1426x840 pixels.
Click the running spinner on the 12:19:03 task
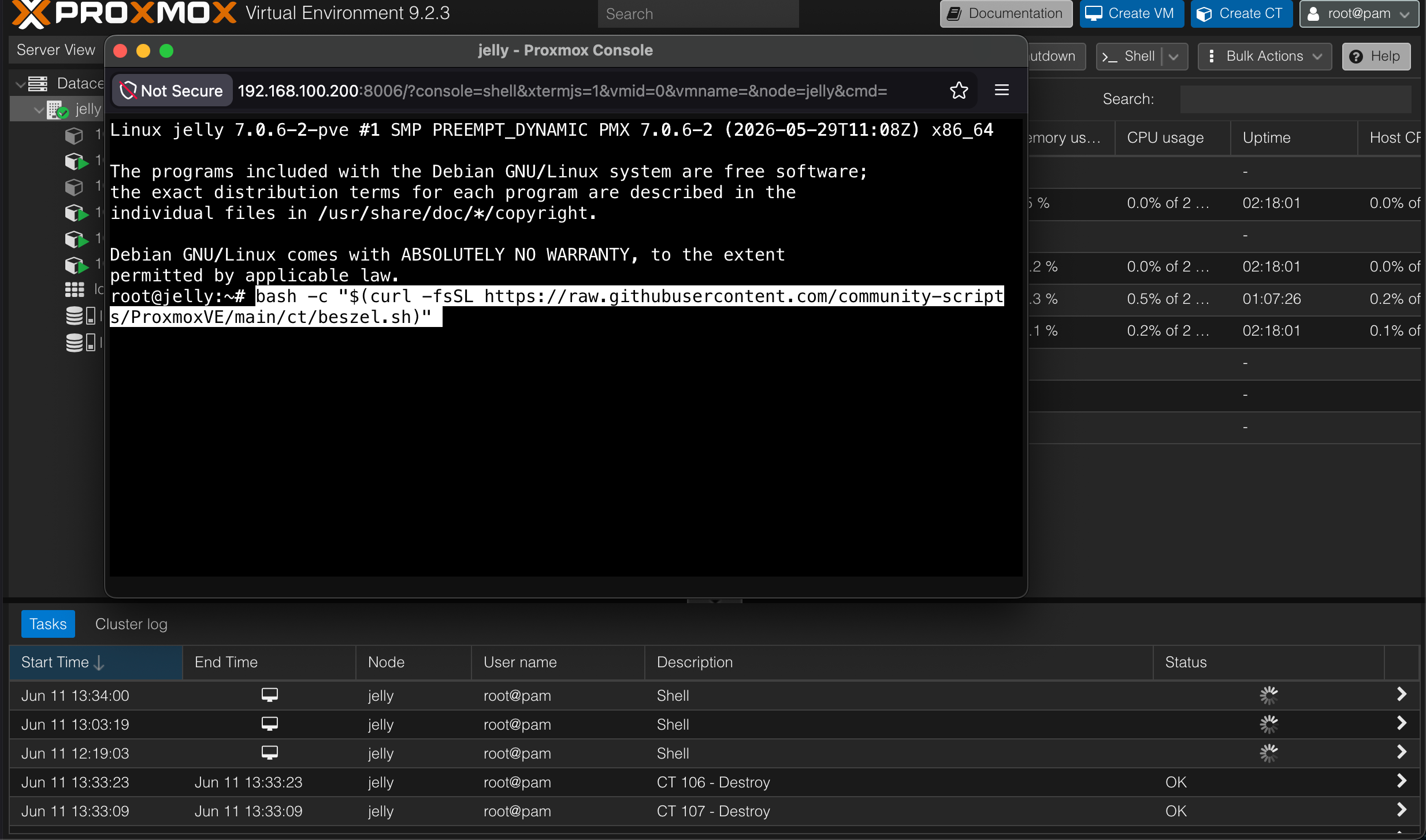(1269, 753)
